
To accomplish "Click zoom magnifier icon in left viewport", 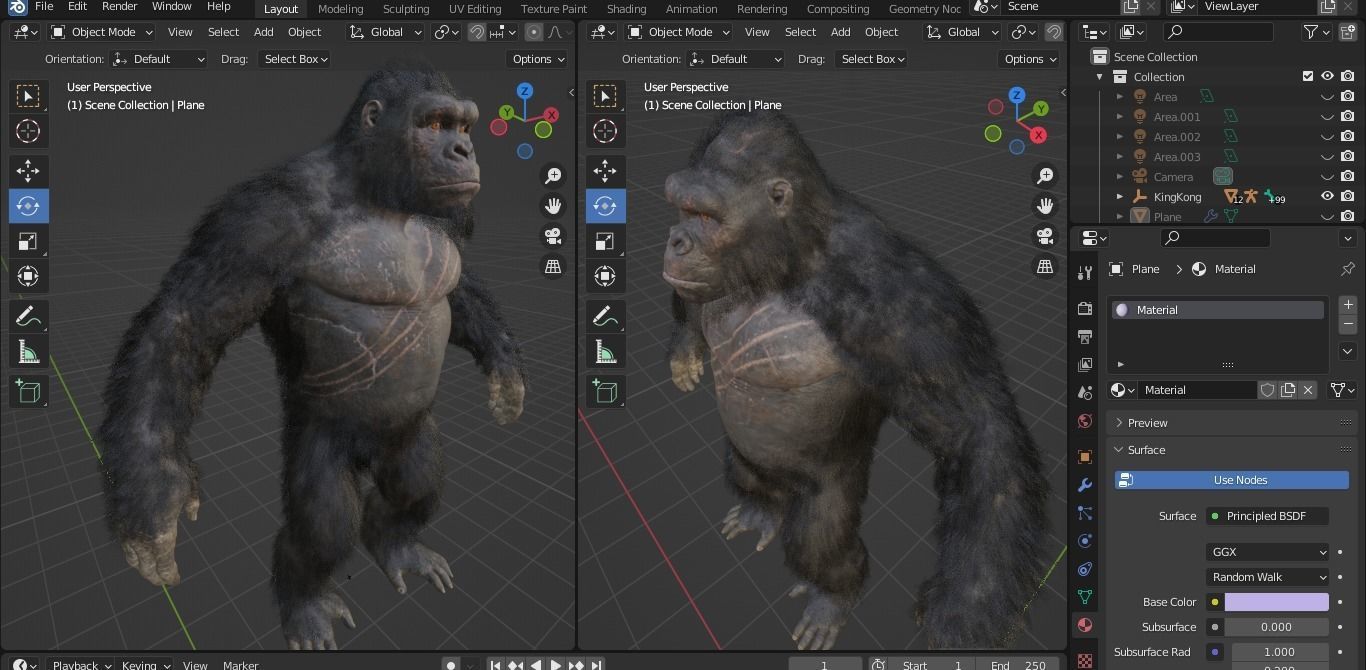I will click(x=553, y=176).
